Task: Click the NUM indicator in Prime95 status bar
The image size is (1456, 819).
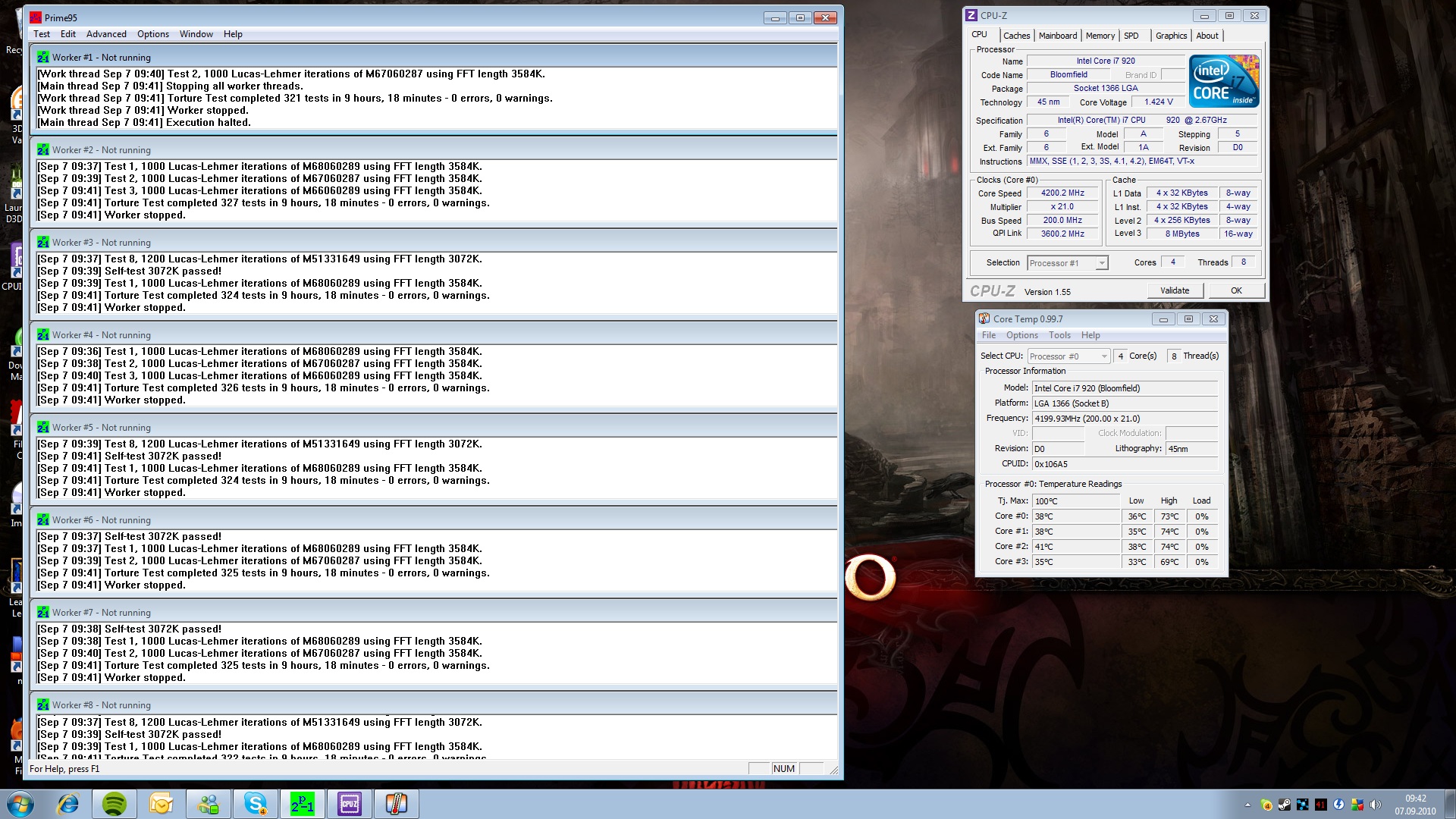Action: pos(784,769)
